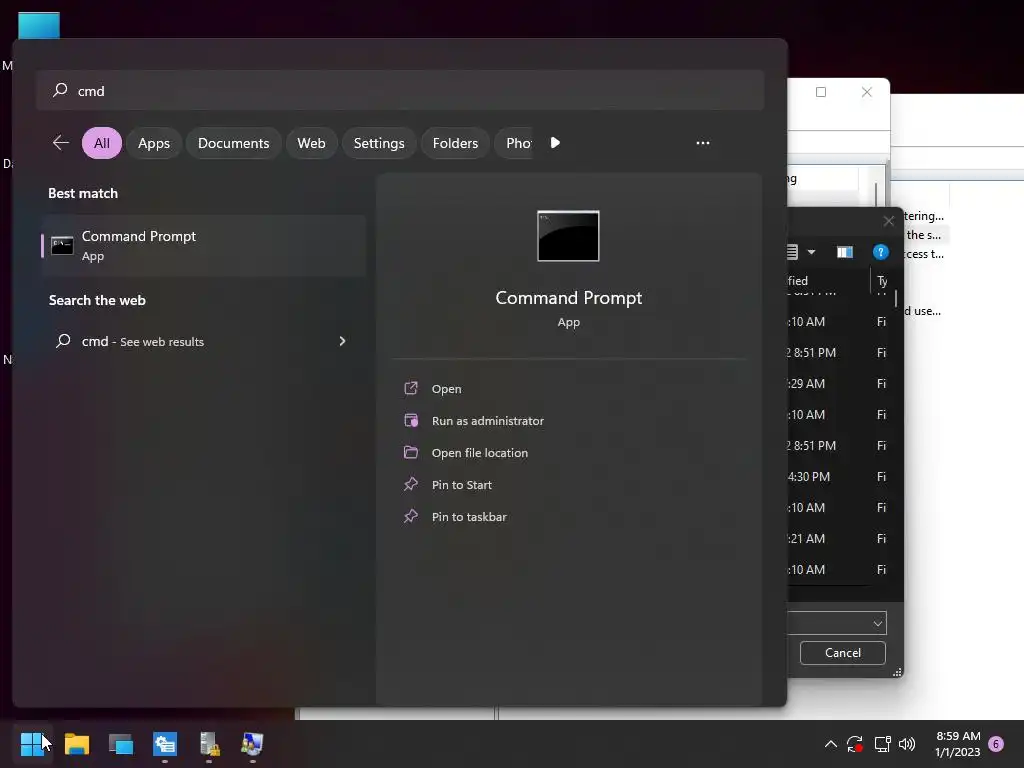Go back using the arrow icon
The width and height of the screenshot is (1024, 768).
61,142
